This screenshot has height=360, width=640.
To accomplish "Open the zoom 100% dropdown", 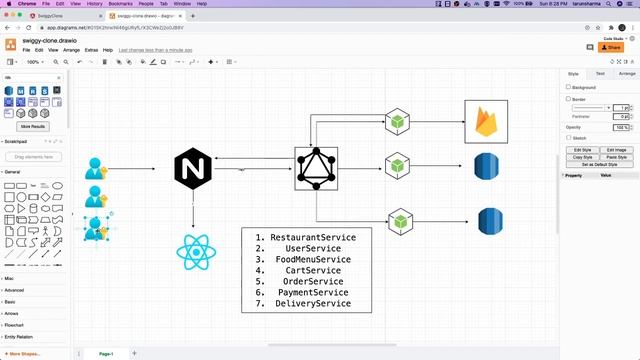I will pos(35,62).
